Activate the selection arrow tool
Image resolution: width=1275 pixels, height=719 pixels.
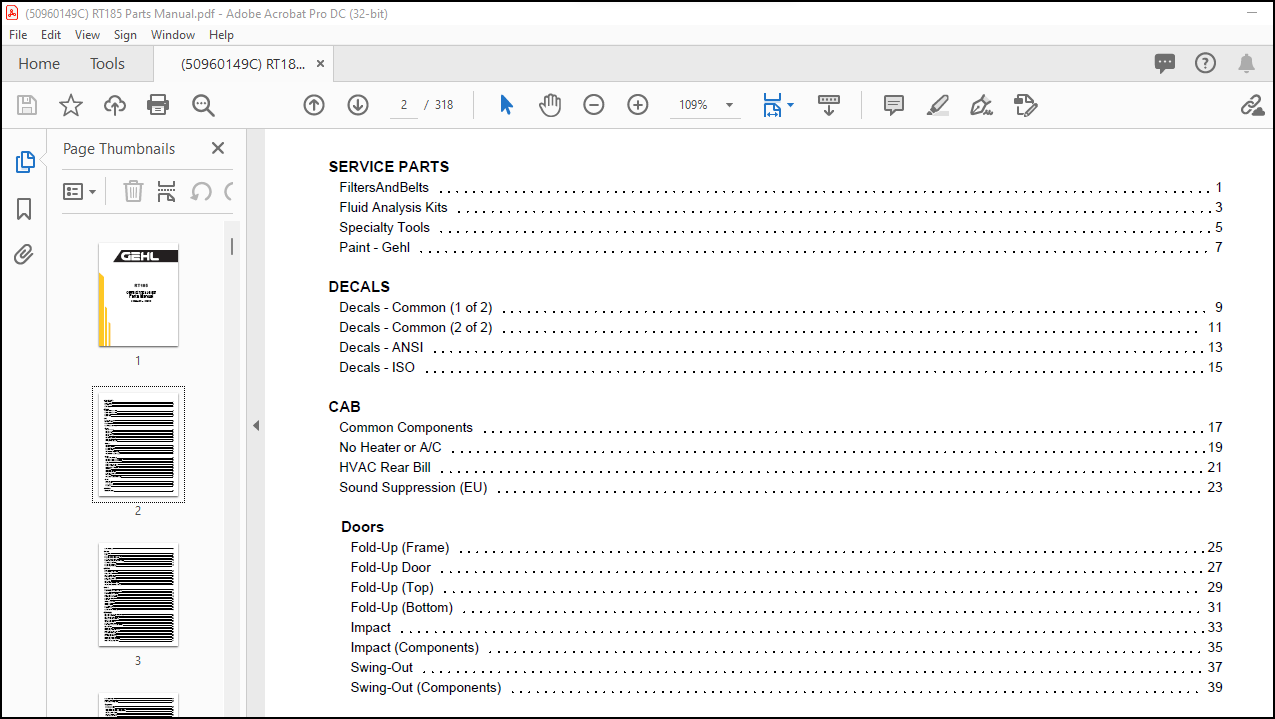click(x=506, y=105)
